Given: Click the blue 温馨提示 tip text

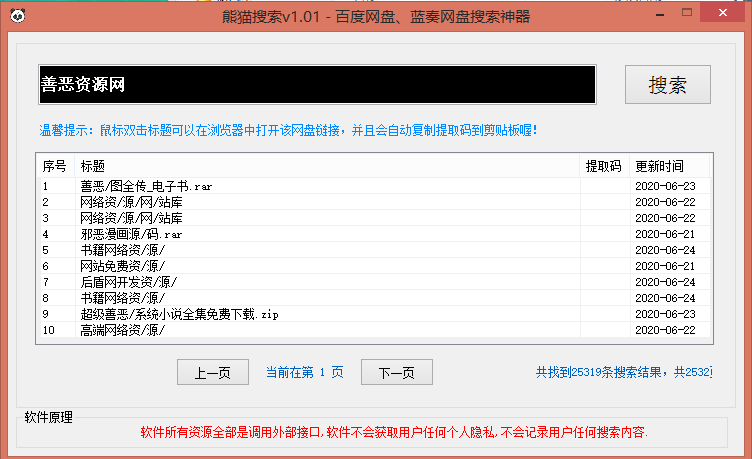Looking at the screenshot, I should [x=288, y=130].
